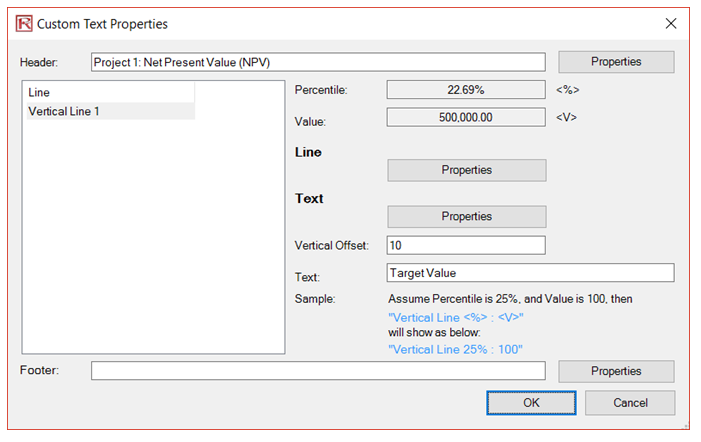Image resolution: width=701 pixels, height=442 pixels.
Task: Click the <%> percentile placeholder tag
Action: 568,90
